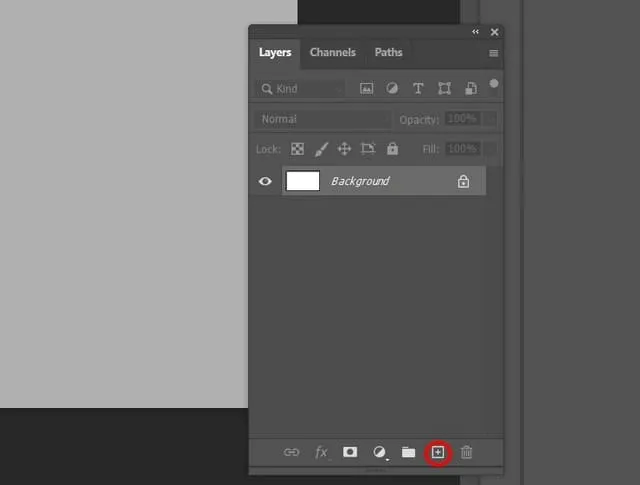
Task: Open the Kind filter dropdown
Action: coord(300,89)
